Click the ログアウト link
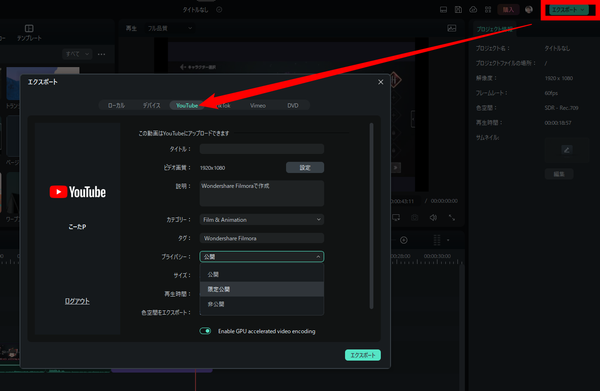This screenshot has height=391, width=600. [77, 301]
